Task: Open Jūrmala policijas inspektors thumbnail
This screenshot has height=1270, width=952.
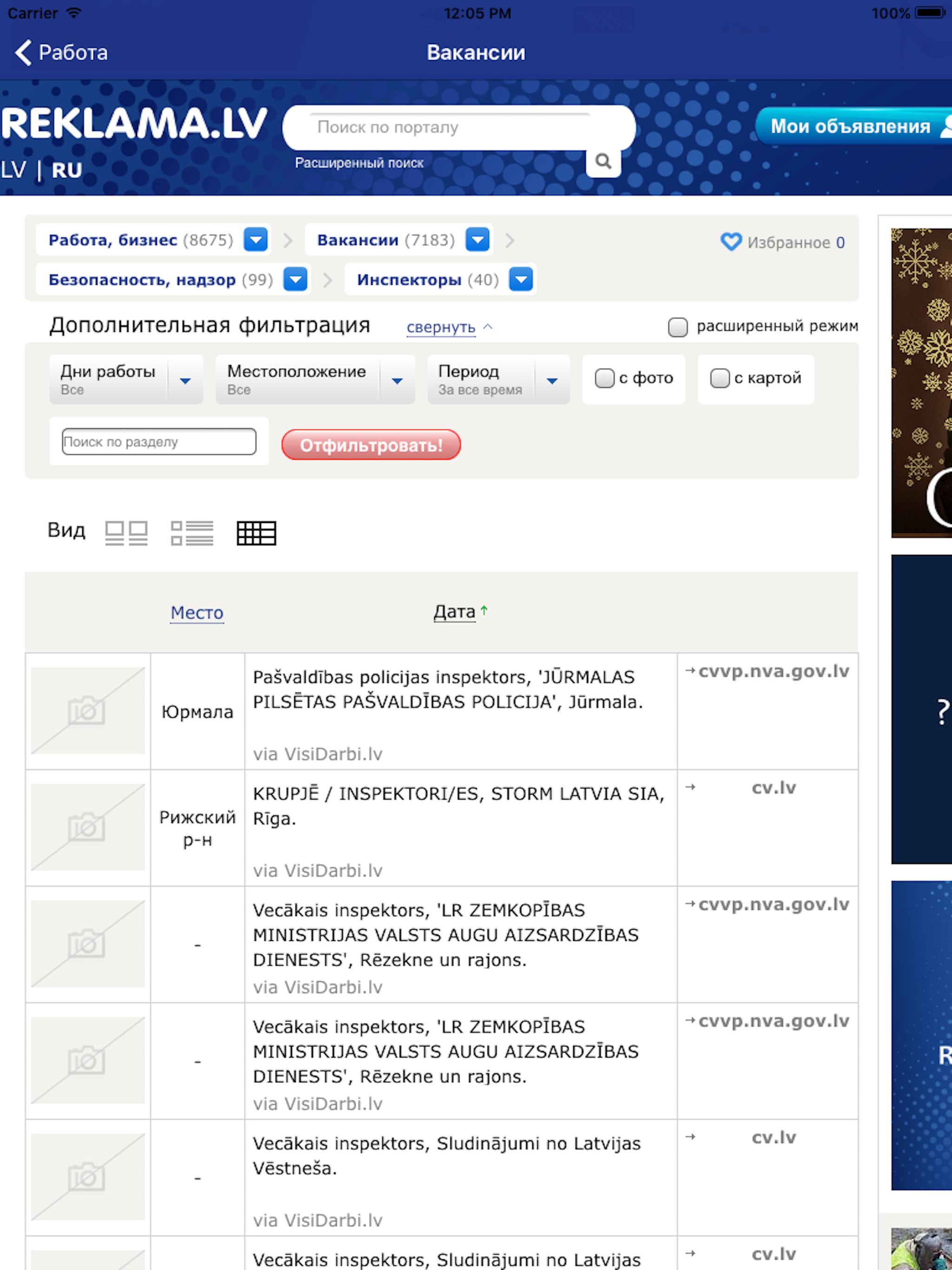Action: click(x=88, y=711)
